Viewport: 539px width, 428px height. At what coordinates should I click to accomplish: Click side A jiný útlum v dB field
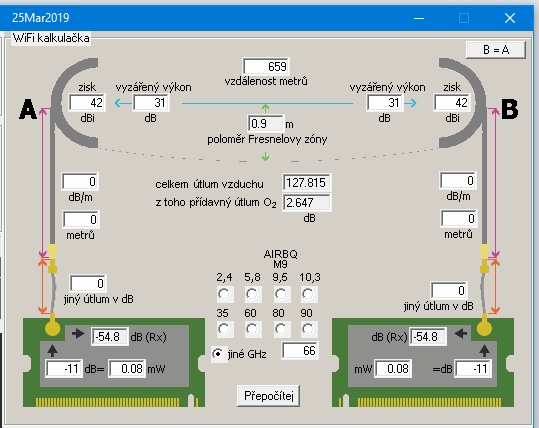click(x=88, y=284)
